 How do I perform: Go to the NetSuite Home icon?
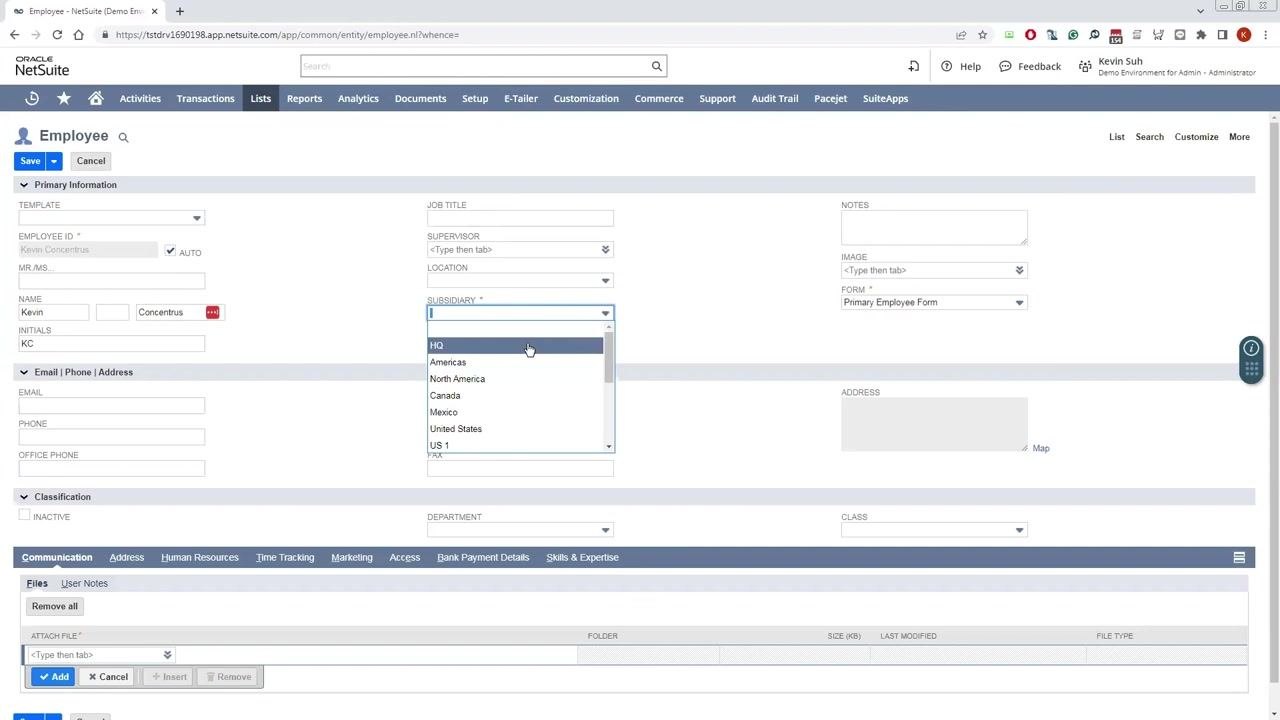click(96, 98)
